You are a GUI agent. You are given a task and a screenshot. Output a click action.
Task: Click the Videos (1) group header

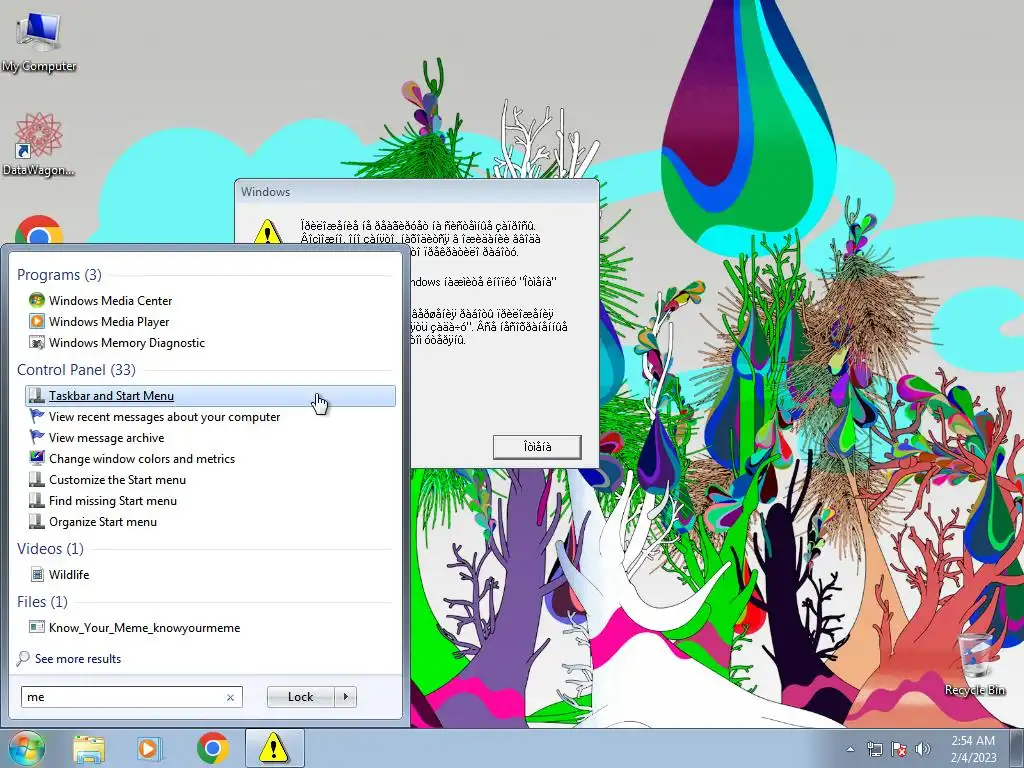50,549
